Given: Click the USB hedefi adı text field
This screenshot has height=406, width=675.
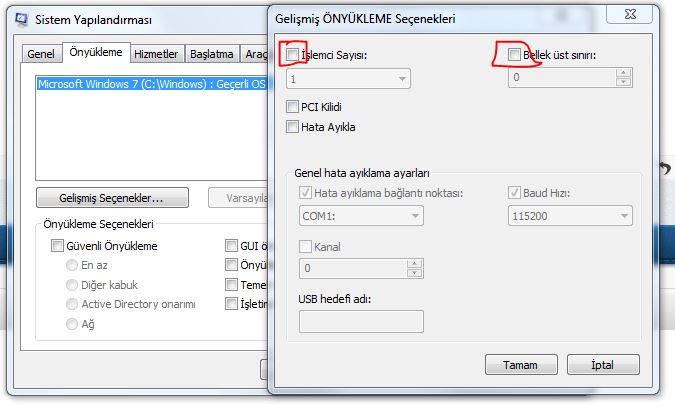Looking at the screenshot, I should 361,321.
